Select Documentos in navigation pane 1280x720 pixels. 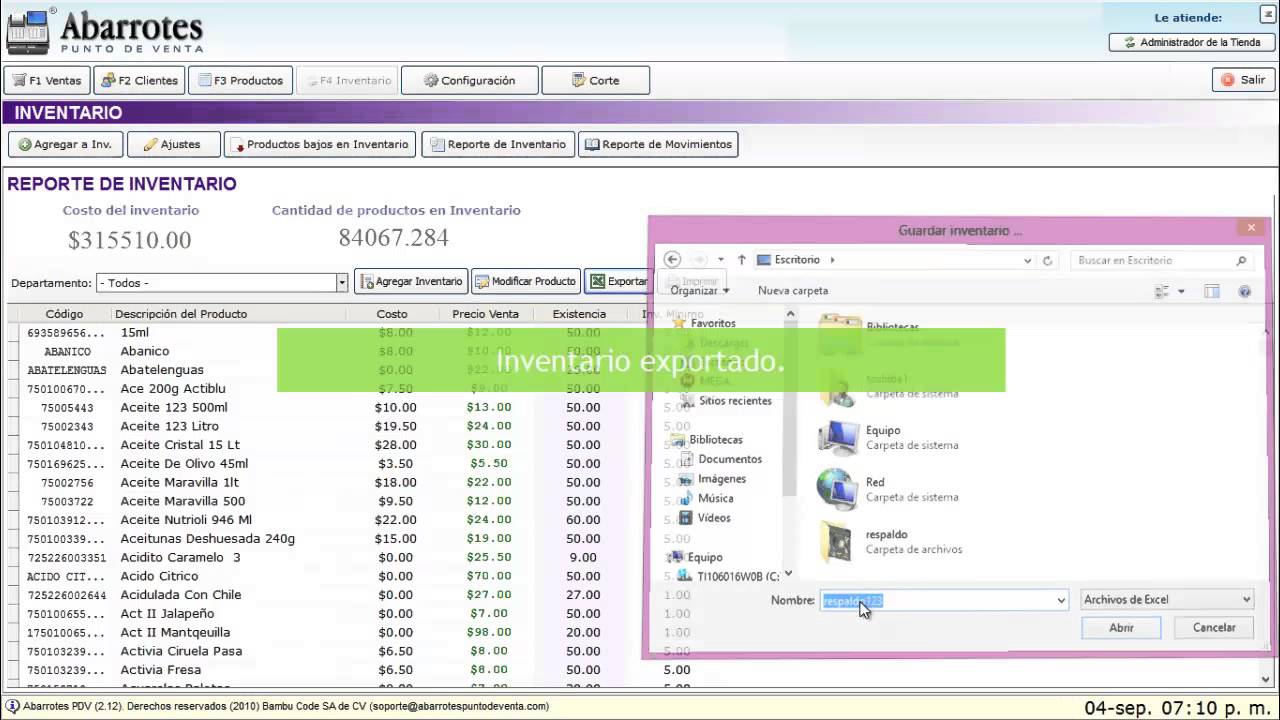pos(722,459)
